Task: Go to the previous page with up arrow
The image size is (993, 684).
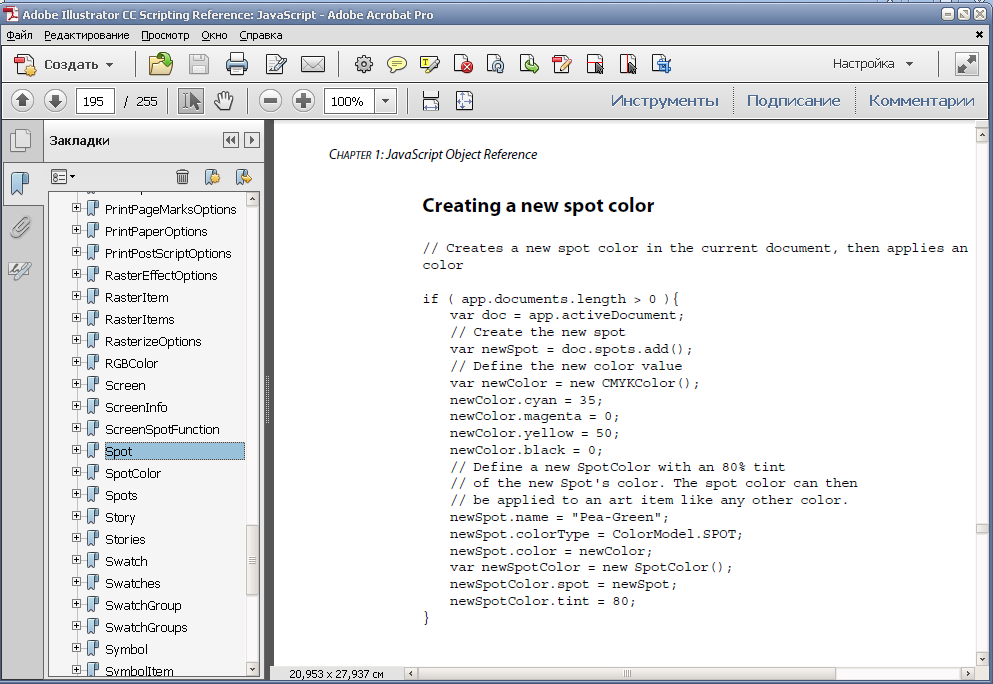Action: (23, 101)
